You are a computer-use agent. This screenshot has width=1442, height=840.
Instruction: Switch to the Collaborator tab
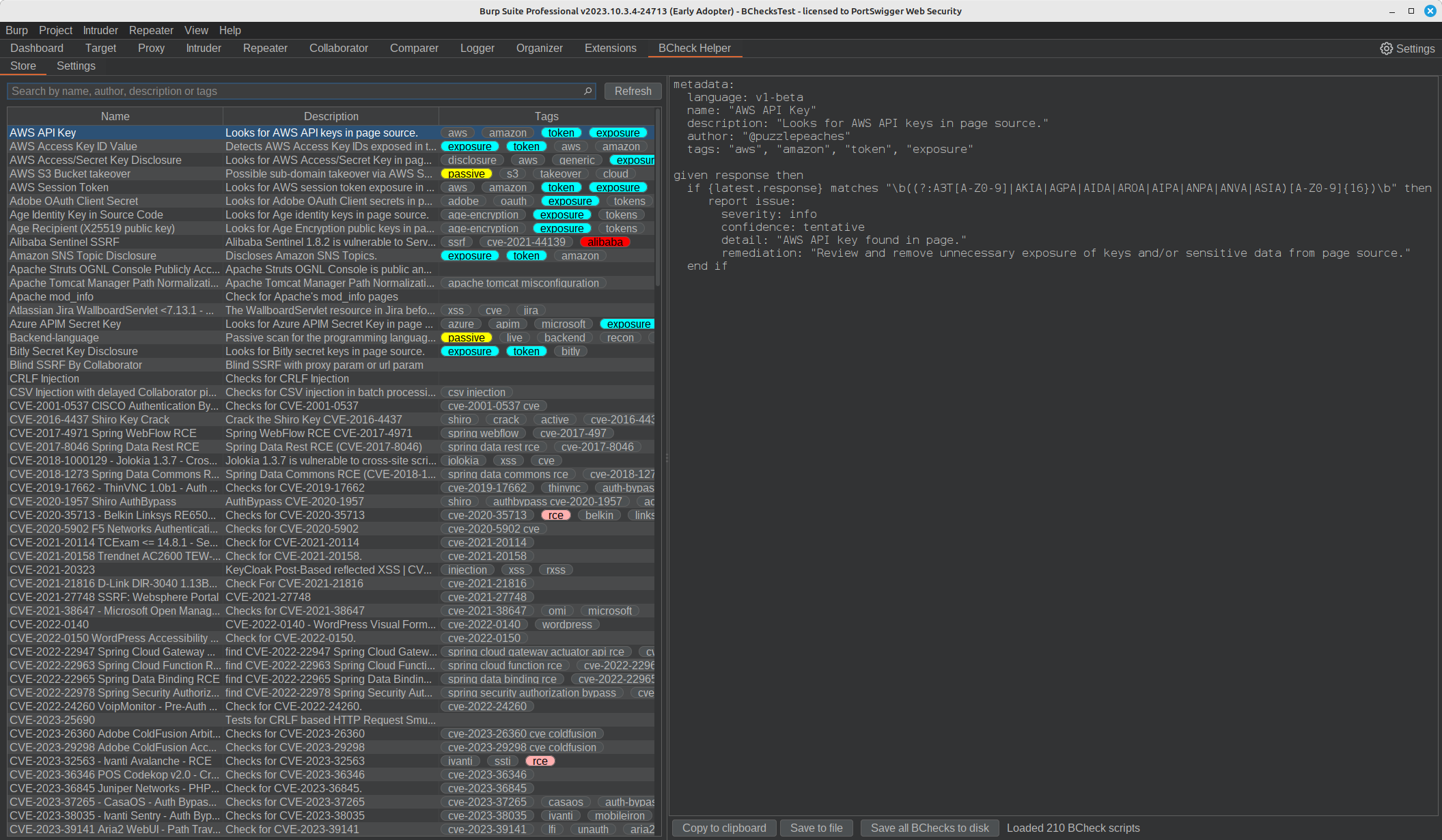click(339, 48)
